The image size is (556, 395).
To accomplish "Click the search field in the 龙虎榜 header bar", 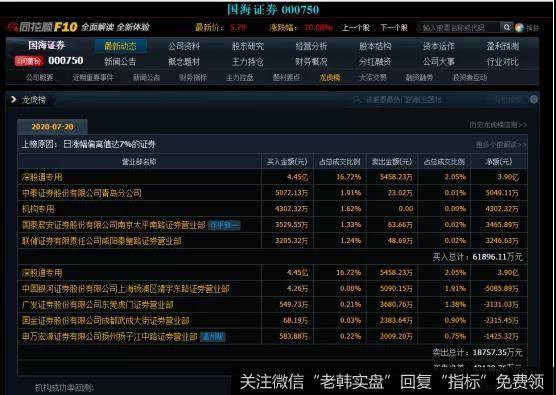I will coord(418,100).
